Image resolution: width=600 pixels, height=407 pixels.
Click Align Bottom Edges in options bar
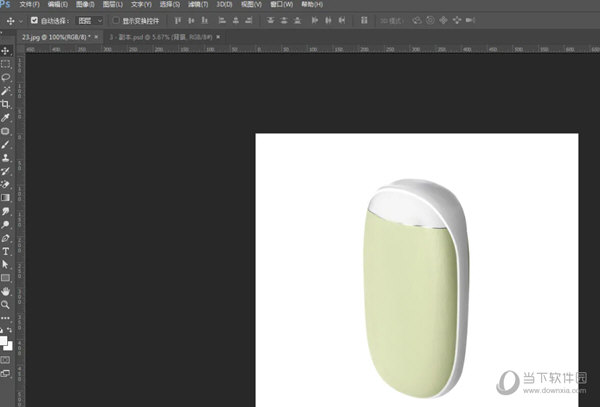point(204,20)
